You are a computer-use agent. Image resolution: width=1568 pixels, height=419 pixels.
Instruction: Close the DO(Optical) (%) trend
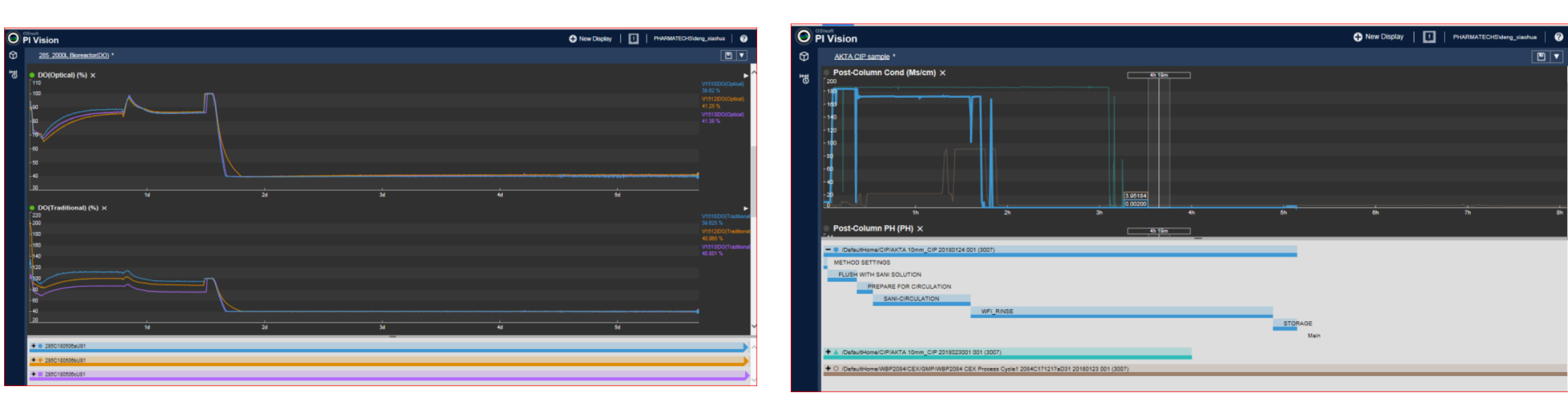(x=93, y=76)
